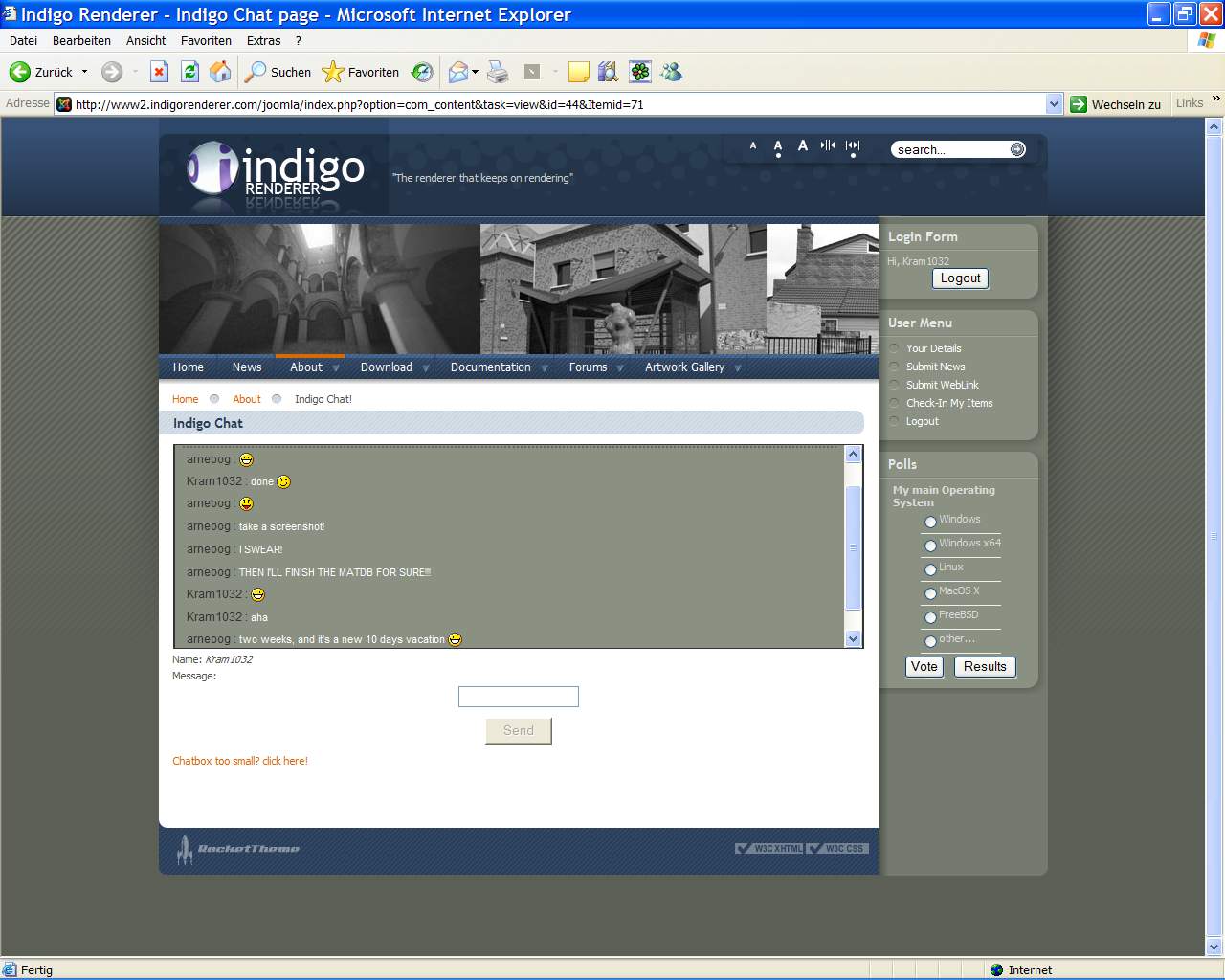Click 'Chatbox too small? click here!' link
Image resolution: width=1225 pixels, height=980 pixels.
[x=240, y=761]
